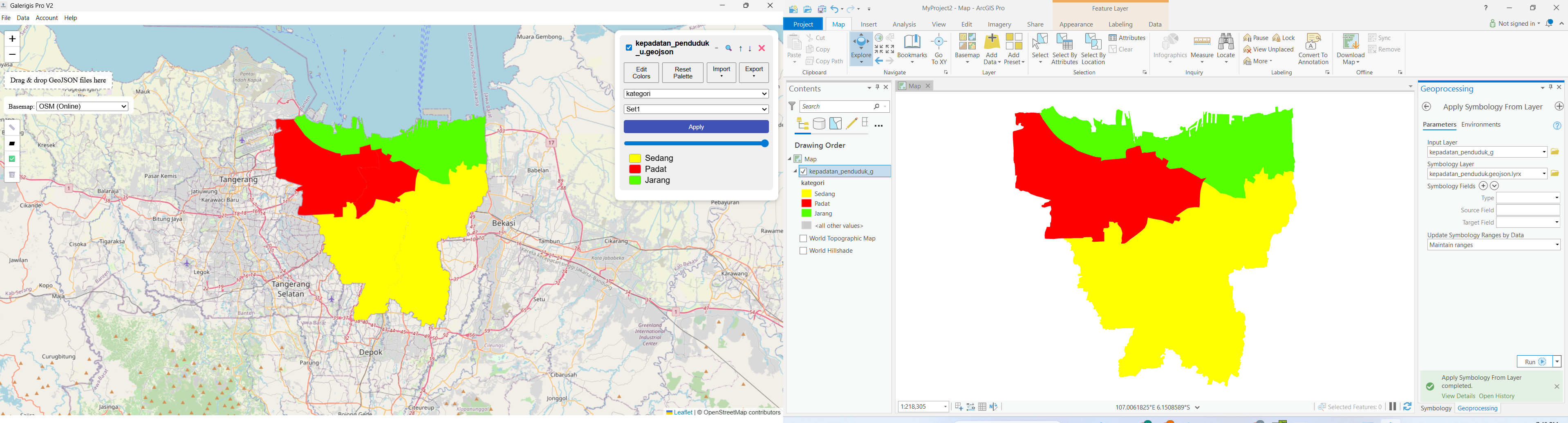Switch to the Analysis ribbon tab
1568x423 pixels.
pyautogui.click(x=904, y=25)
